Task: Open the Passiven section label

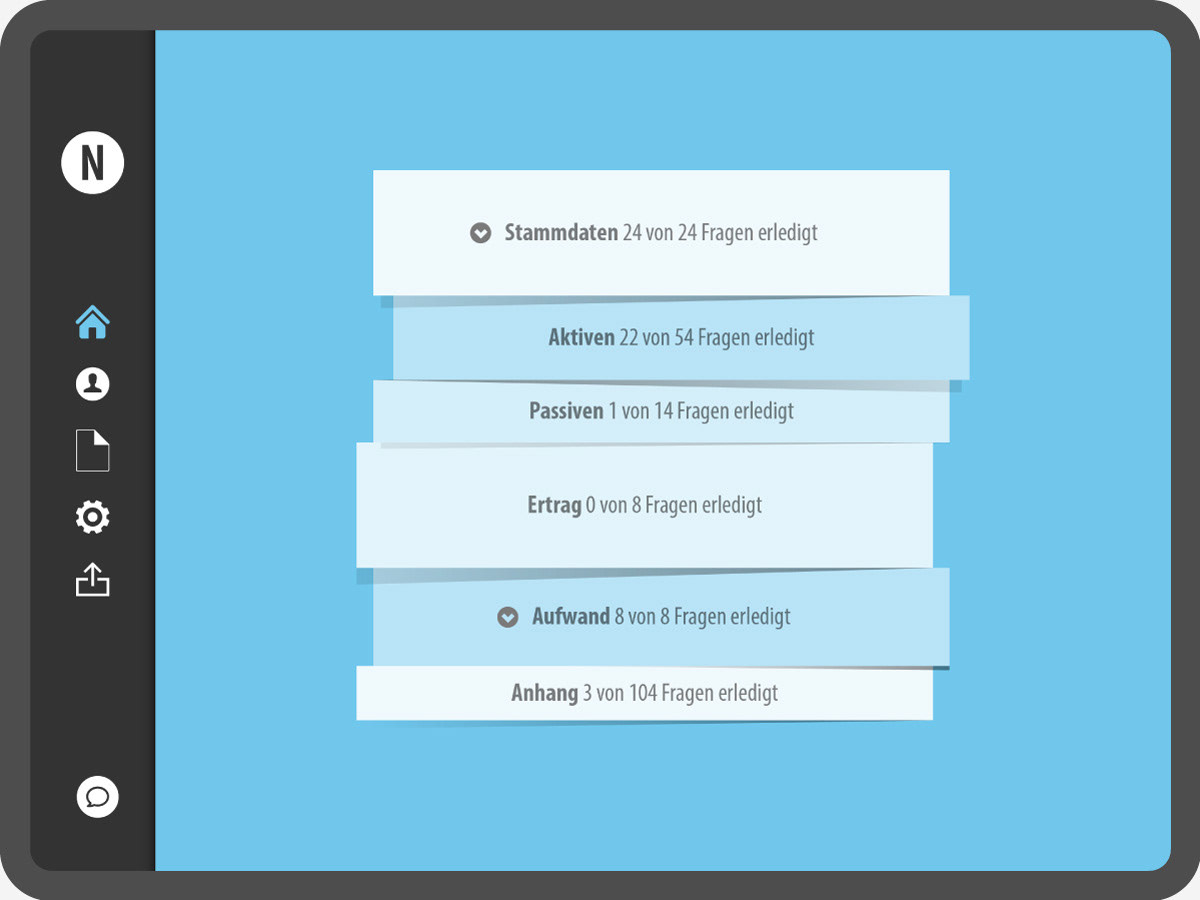Action: pos(566,411)
